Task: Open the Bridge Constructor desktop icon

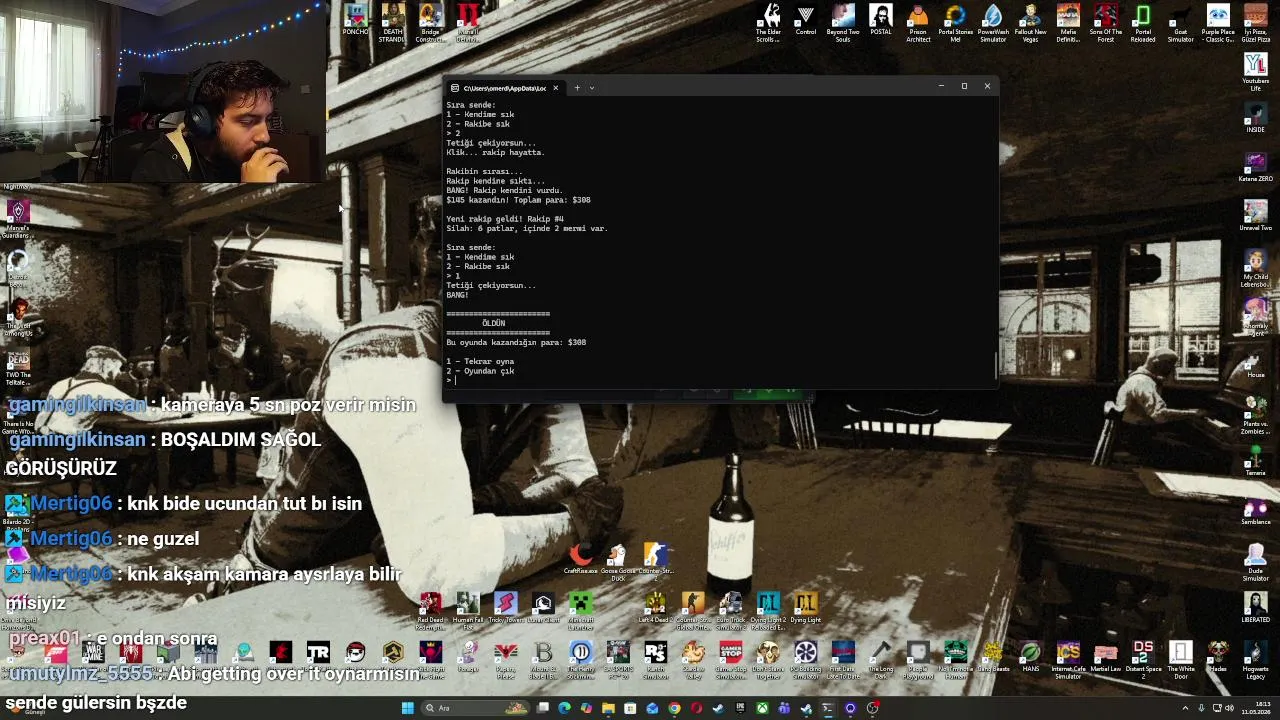Action: [430, 22]
